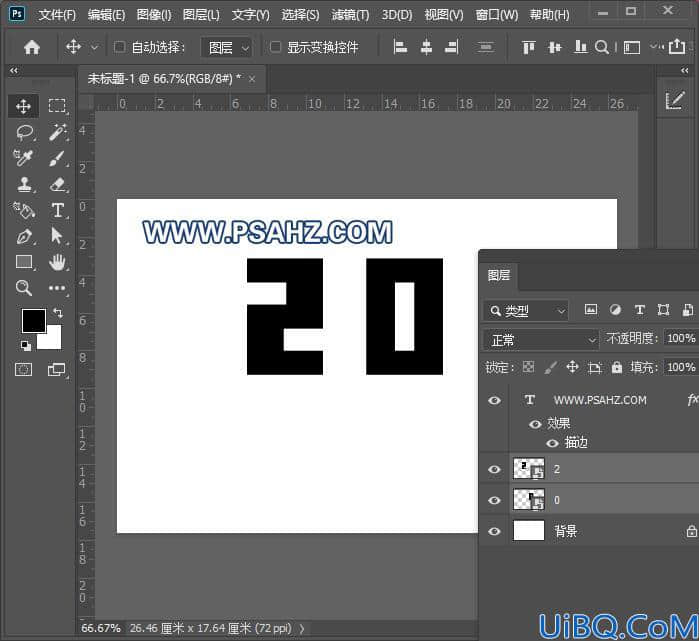
Task: Open the Image menu
Action: click(x=154, y=15)
